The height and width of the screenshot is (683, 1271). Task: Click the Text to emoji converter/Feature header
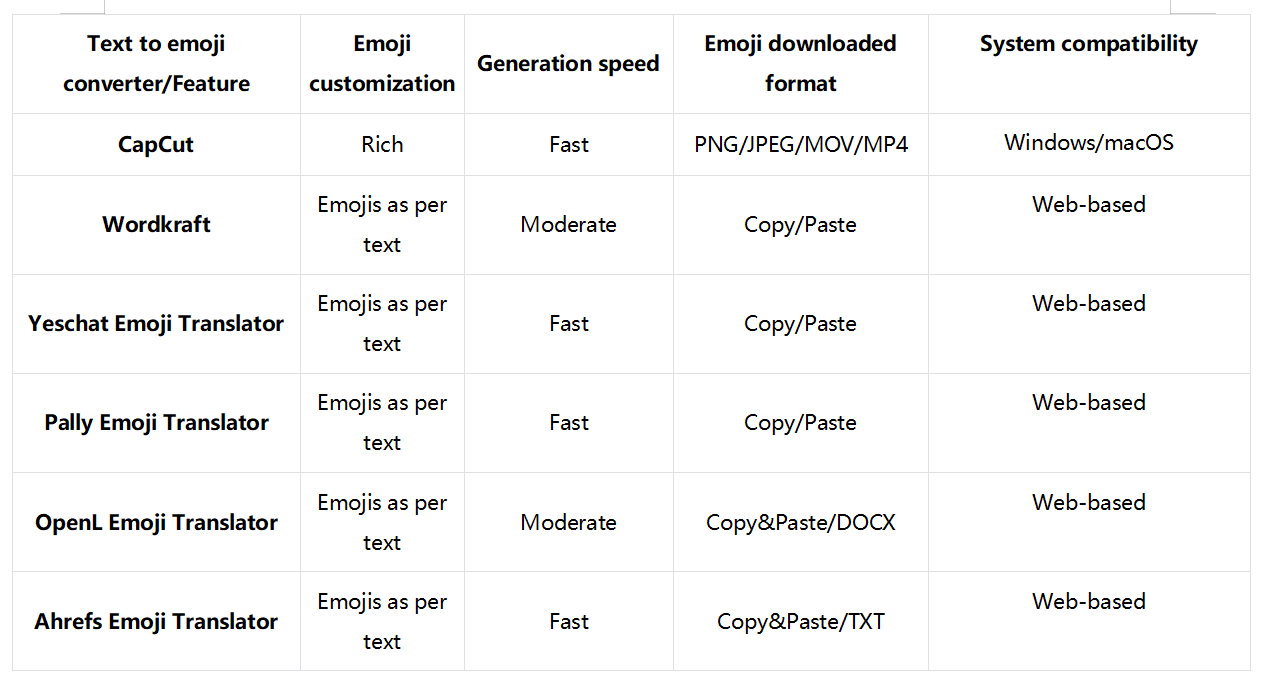[156, 63]
